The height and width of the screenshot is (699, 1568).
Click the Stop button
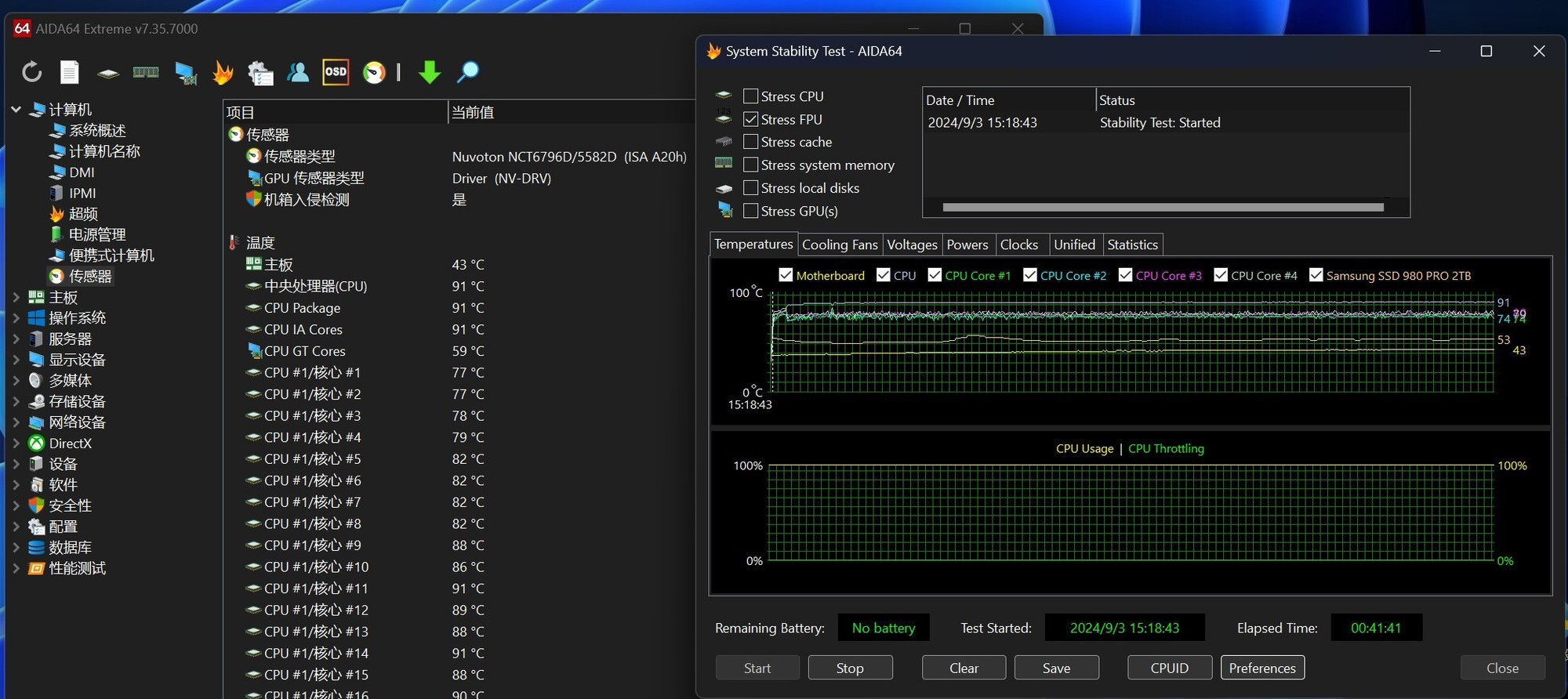pos(850,668)
